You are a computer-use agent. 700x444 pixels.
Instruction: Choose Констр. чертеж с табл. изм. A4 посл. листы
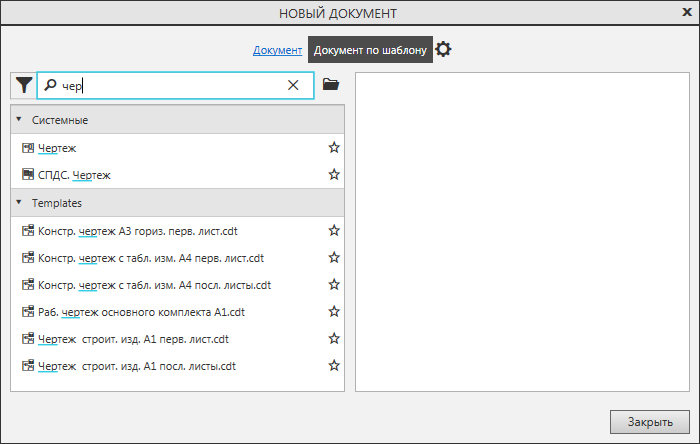point(154,285)
